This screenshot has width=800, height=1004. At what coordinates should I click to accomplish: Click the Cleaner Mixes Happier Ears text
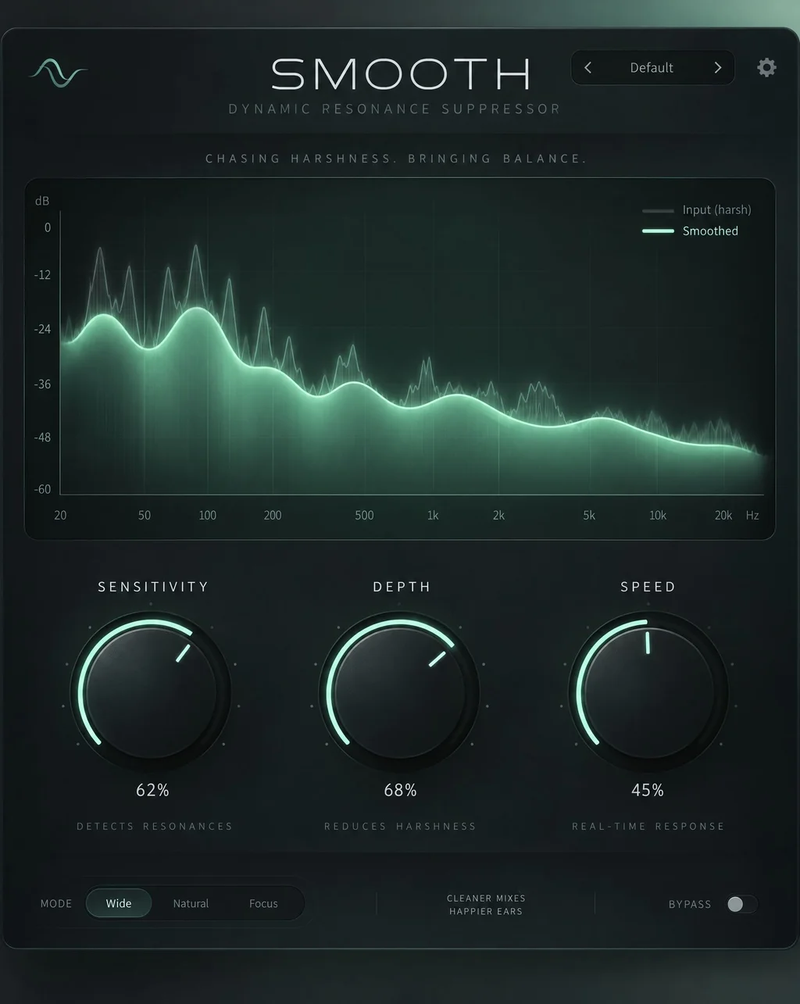click(486, 904)
